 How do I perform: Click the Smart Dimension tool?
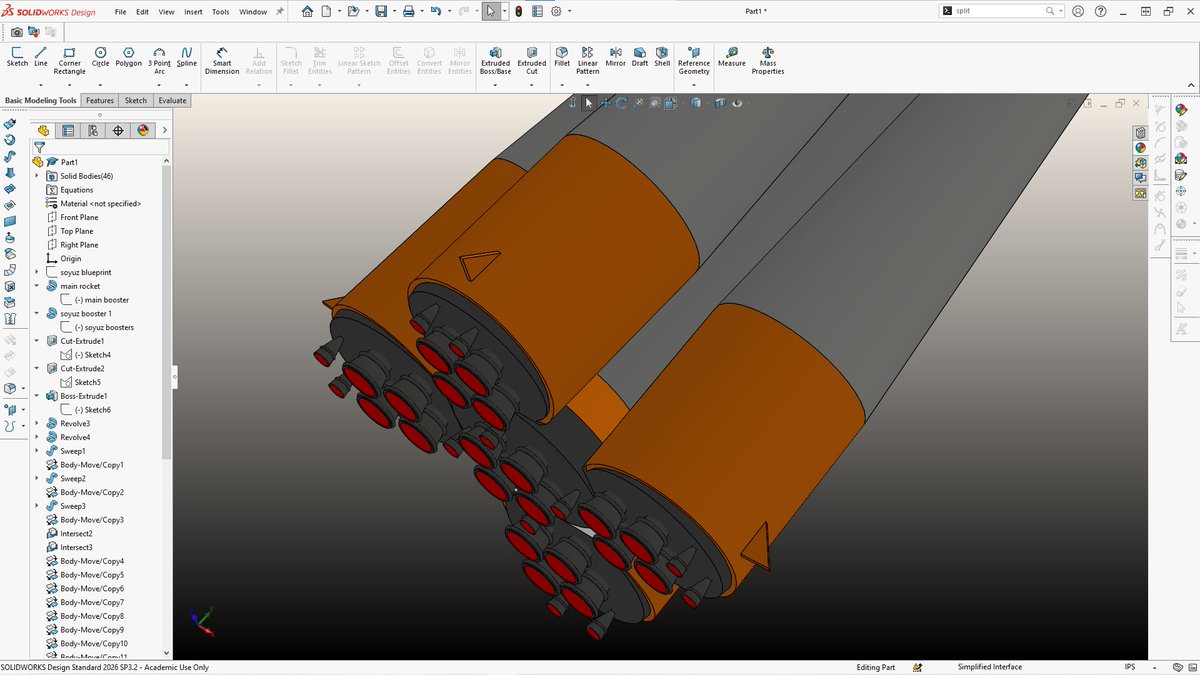point(222,59)
